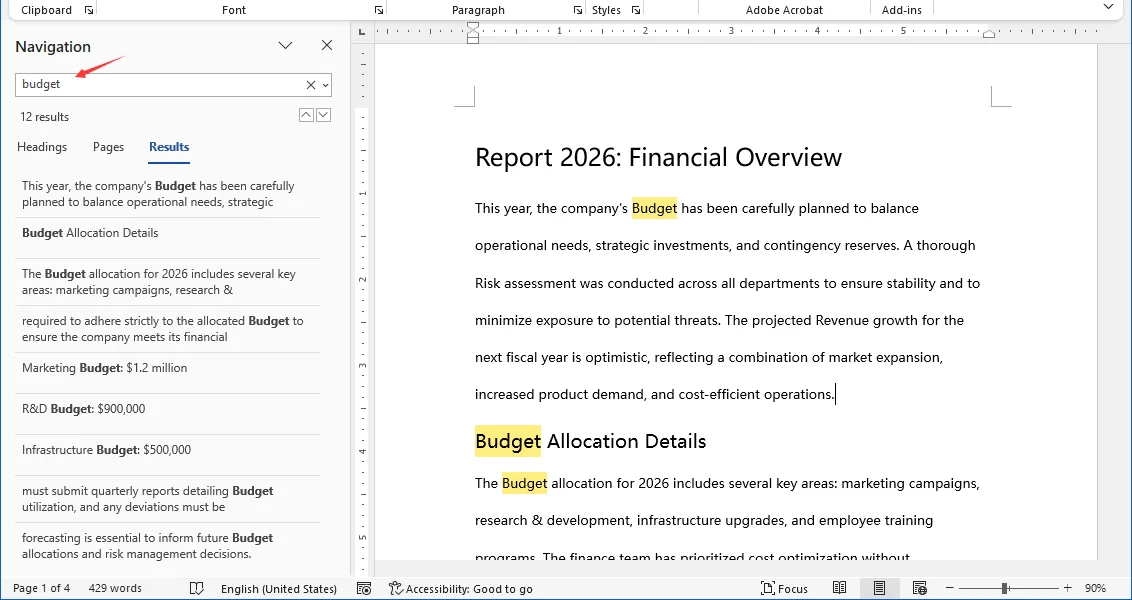Collapse the Navigation pane chevron
The width and height of the screenshot is (1132, 600).
coord(285,45)
